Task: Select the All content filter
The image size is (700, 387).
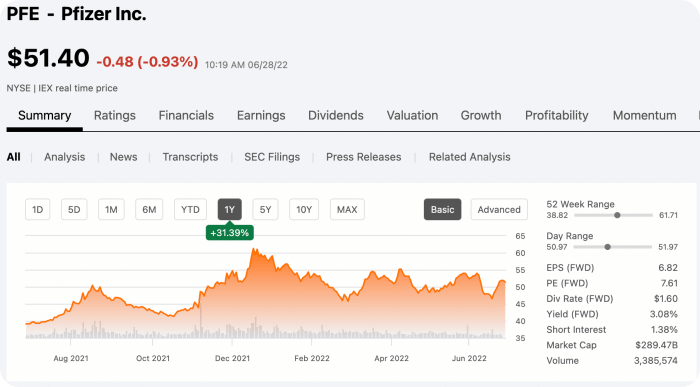Action: (13, 157)
